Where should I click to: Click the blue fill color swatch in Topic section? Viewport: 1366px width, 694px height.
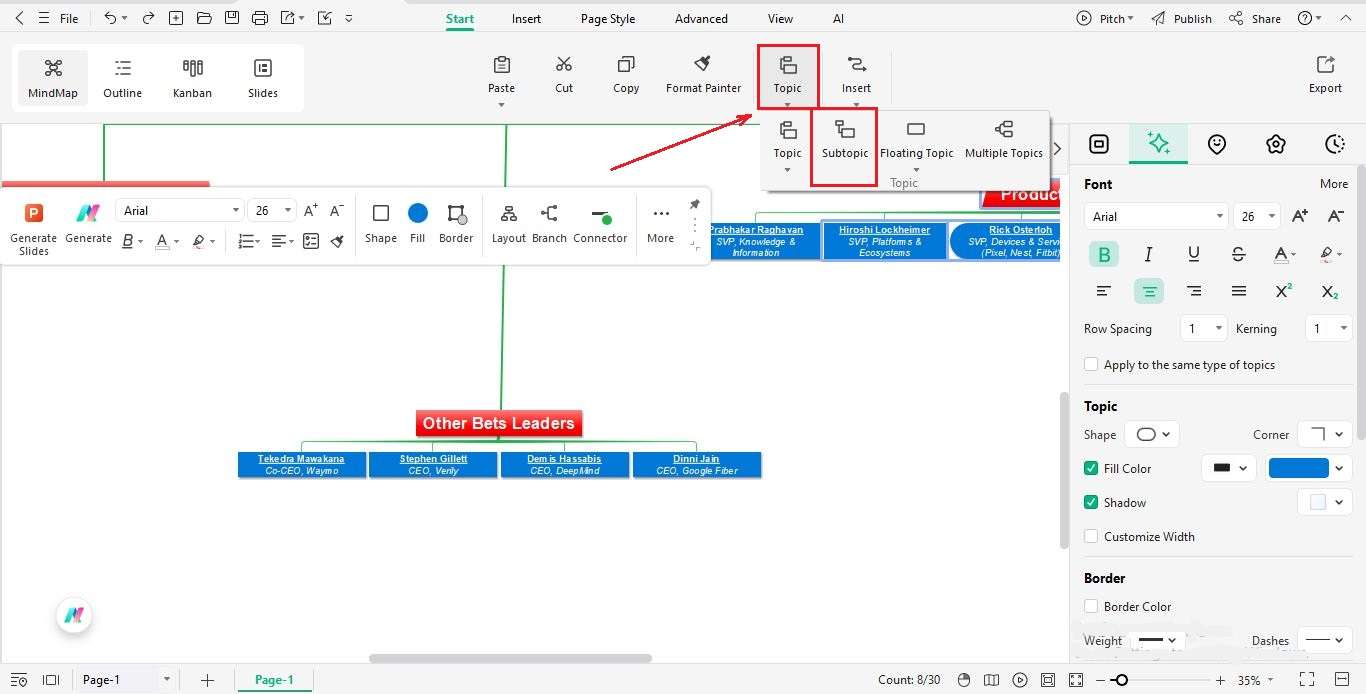click(1298, 468)
